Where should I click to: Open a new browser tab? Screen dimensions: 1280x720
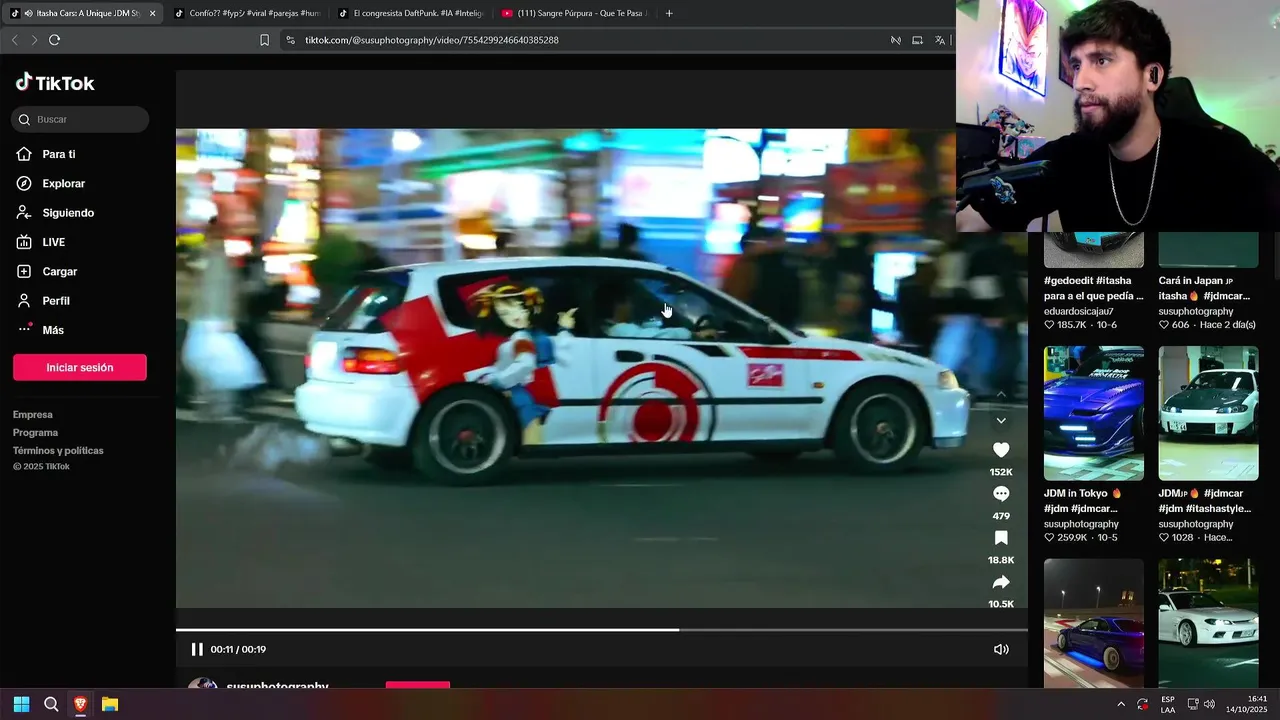click(669, 13)
